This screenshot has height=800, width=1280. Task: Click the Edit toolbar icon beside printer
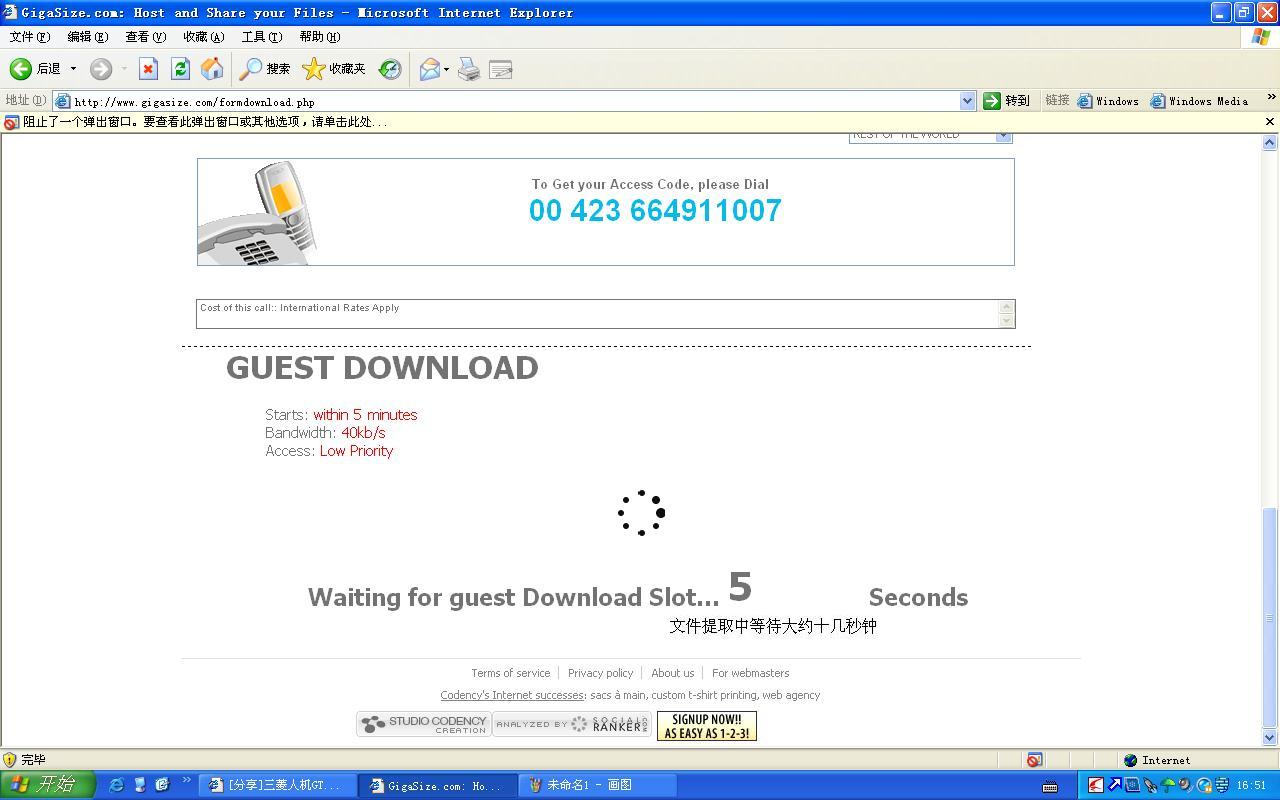[501, 69]
